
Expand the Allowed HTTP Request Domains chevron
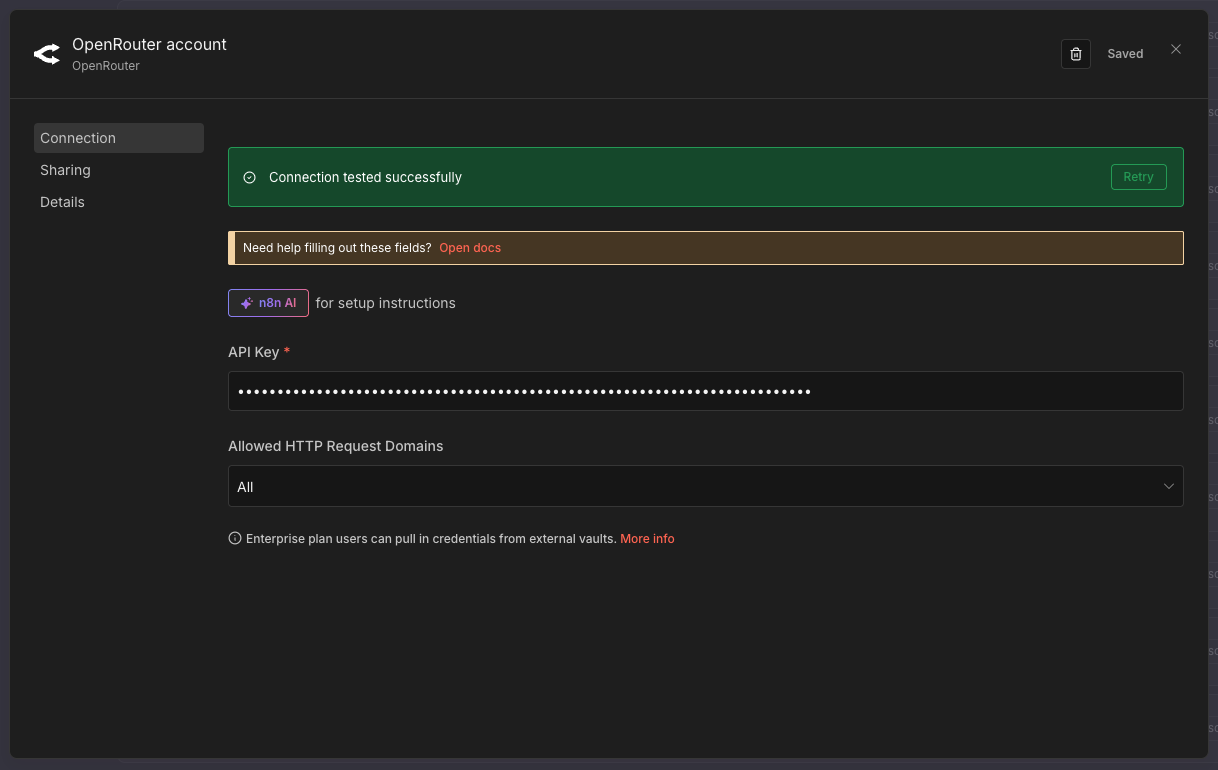1168,486
